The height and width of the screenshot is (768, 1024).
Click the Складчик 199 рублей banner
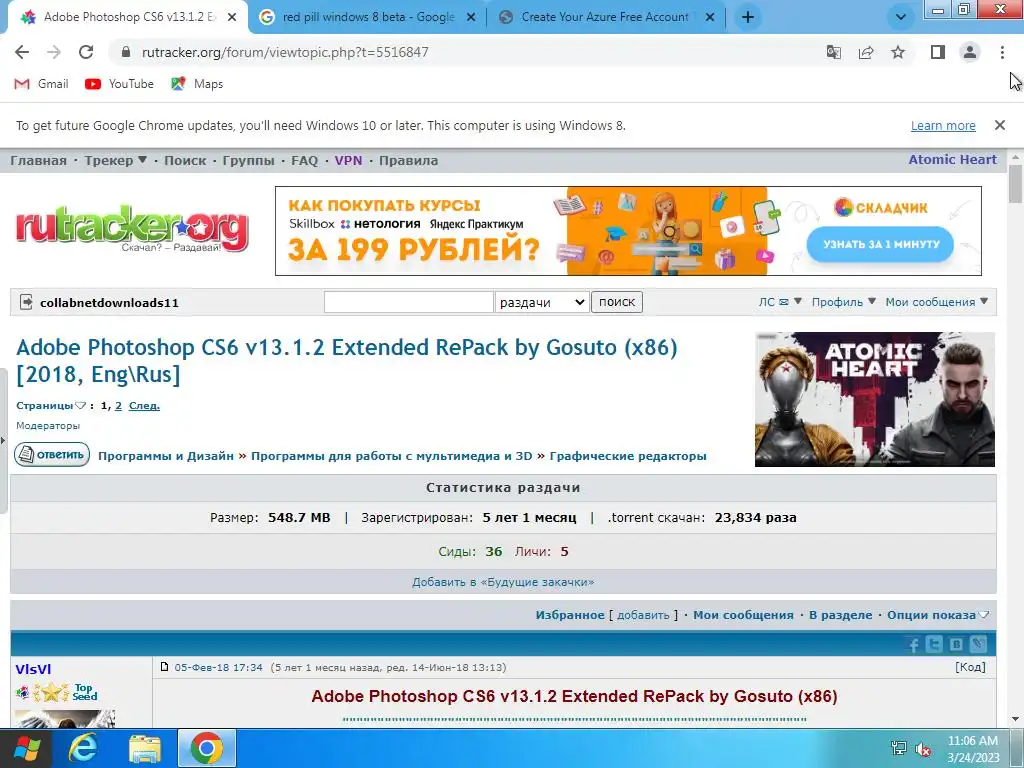[x=628, y=231]
